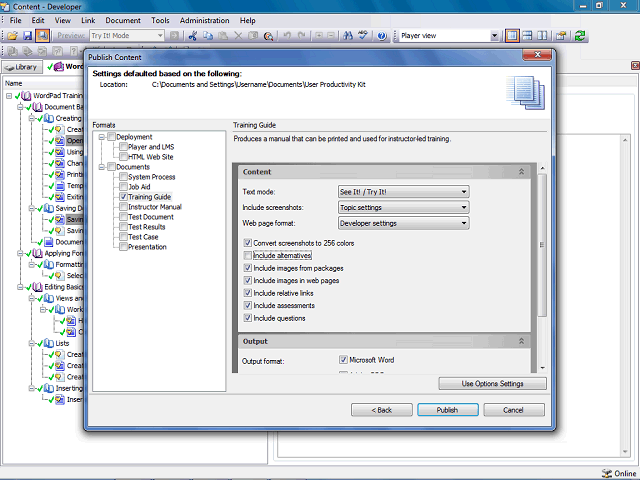Open the Player view dropdown
This screenshot has width=640, height=480.
494,36
